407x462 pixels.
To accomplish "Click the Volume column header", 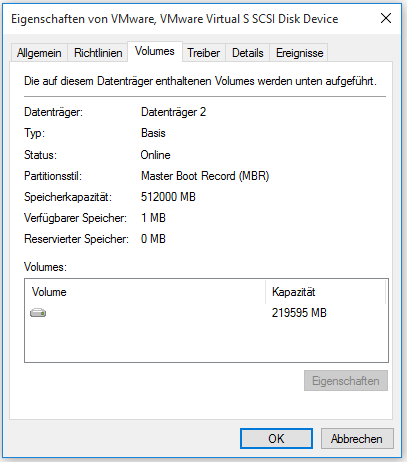I will 145,292.
